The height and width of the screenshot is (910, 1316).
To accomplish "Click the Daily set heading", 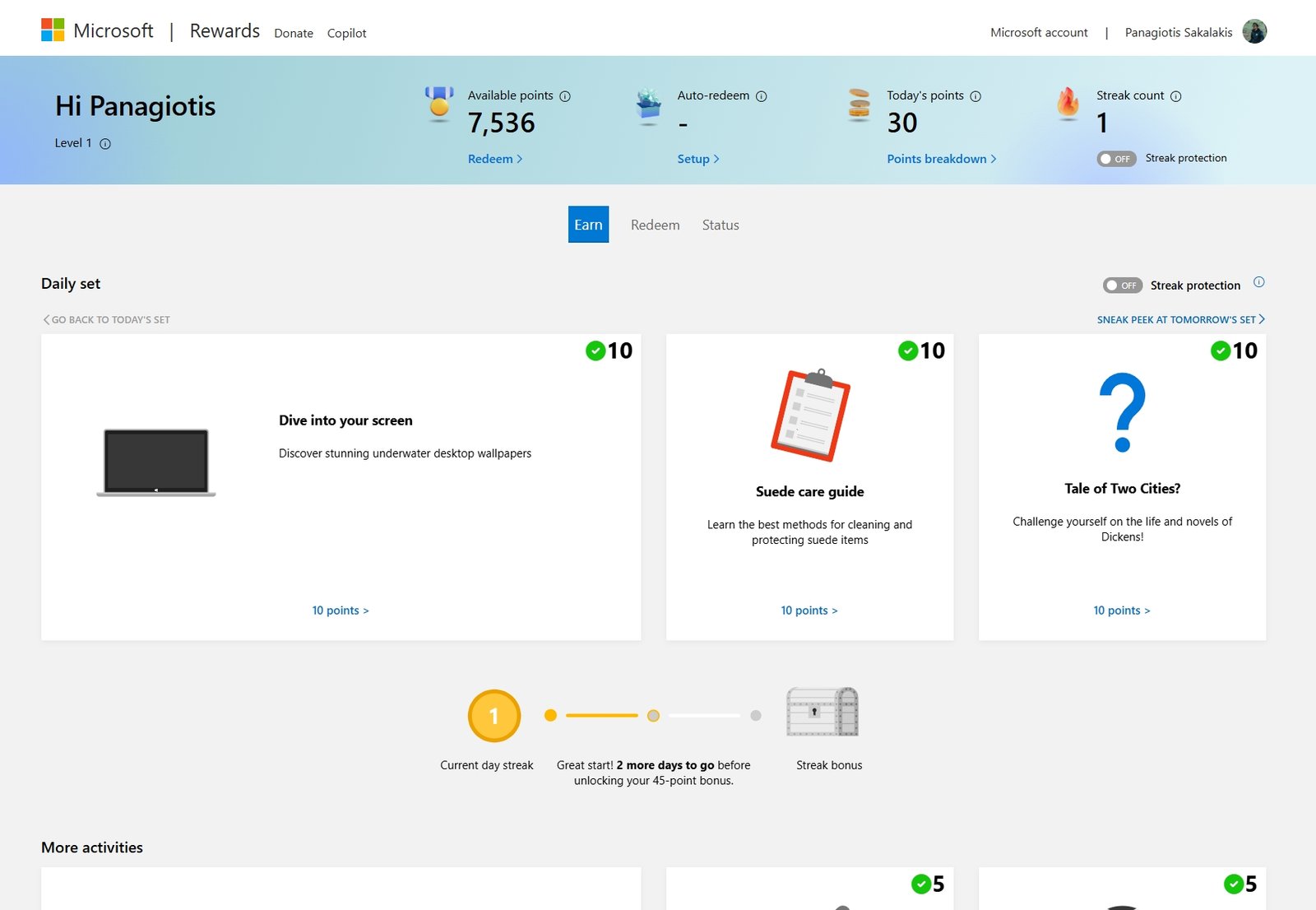I will point(71,284).
